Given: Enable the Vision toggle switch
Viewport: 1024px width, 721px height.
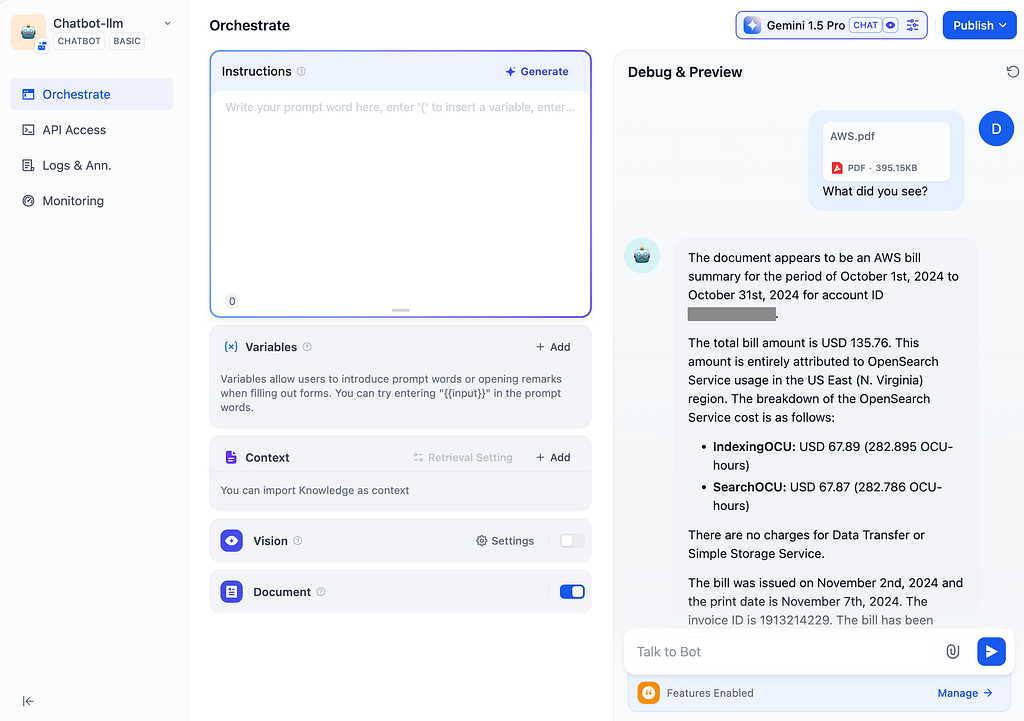Looking at the screenshot, I should [x=572, y=541].
